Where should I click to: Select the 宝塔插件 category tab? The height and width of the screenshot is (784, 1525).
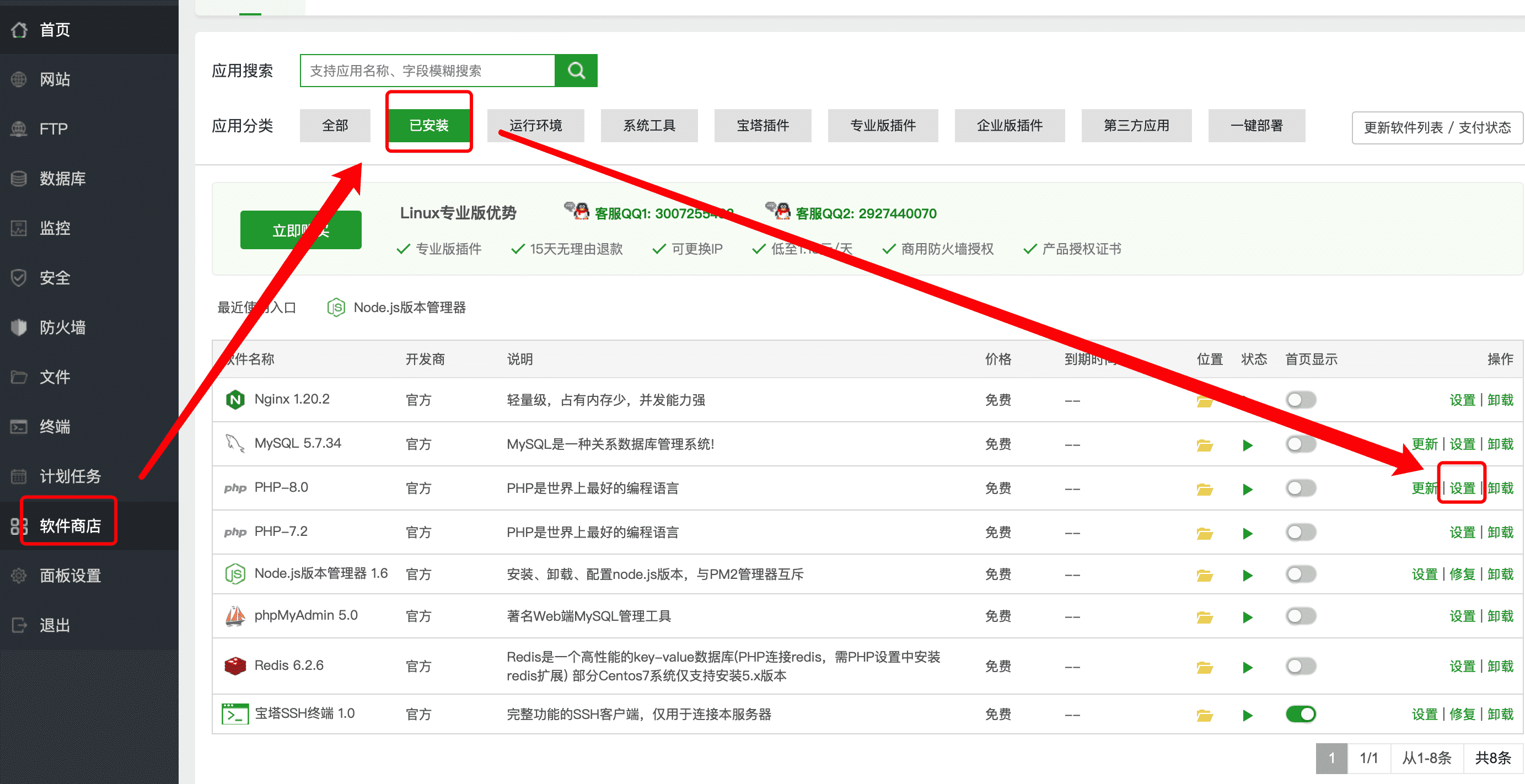pos(763,126)
